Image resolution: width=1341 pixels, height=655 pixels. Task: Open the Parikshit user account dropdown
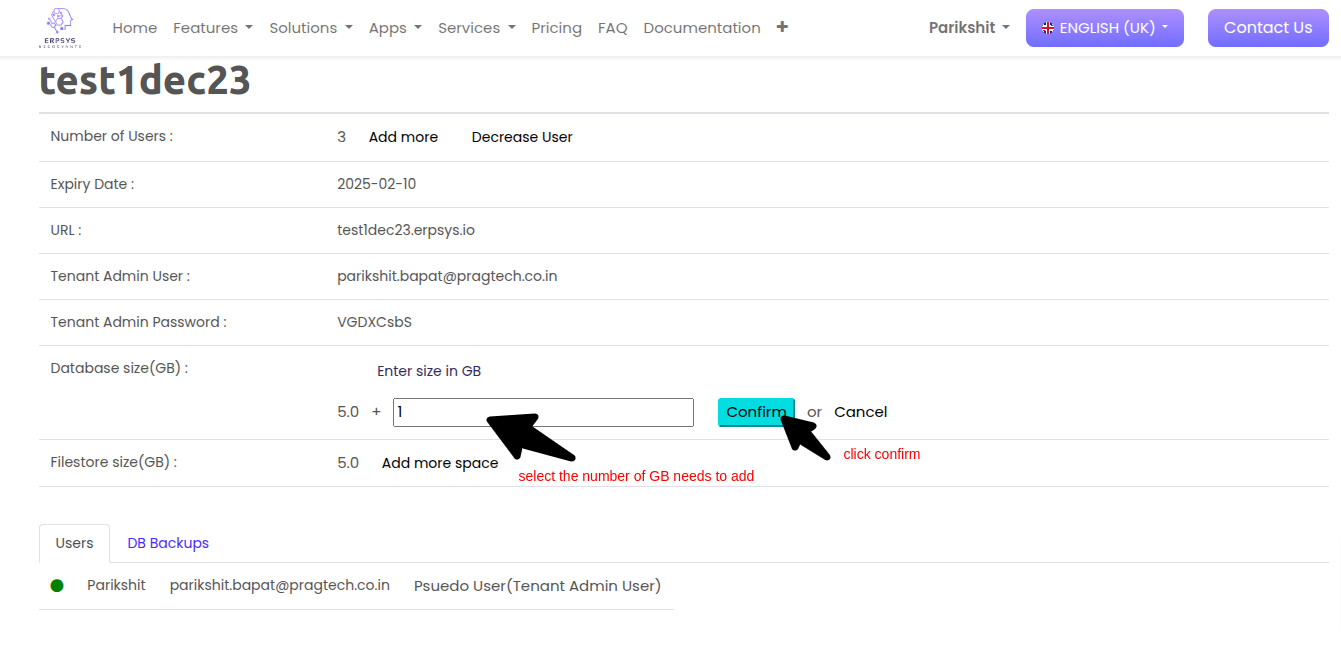[968, 28]
